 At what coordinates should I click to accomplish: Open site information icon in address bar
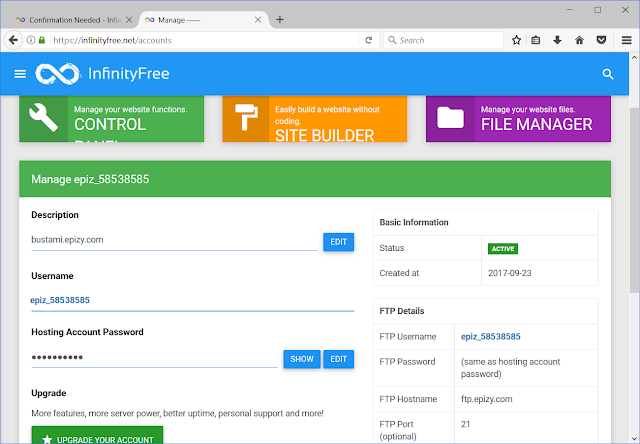click(x=31, y=40)
